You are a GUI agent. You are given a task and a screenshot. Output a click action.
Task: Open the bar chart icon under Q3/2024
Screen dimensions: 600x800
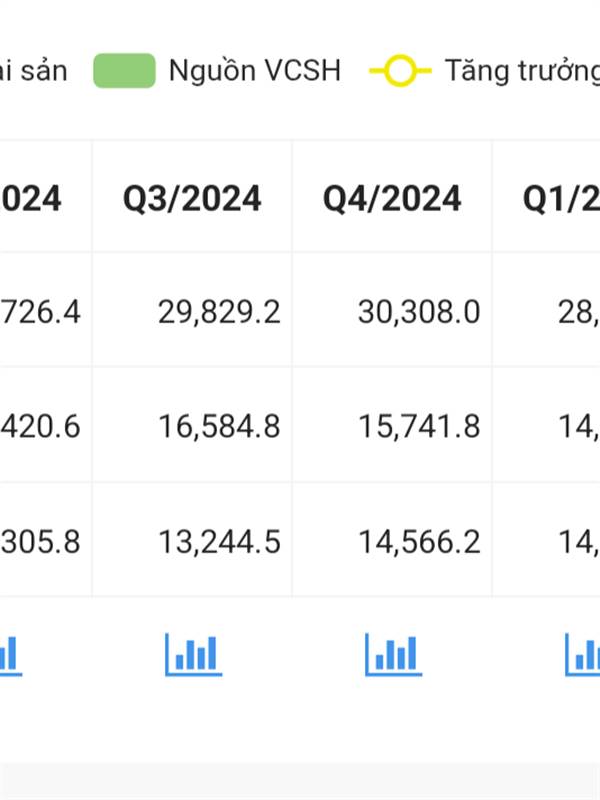pos(193,654)
